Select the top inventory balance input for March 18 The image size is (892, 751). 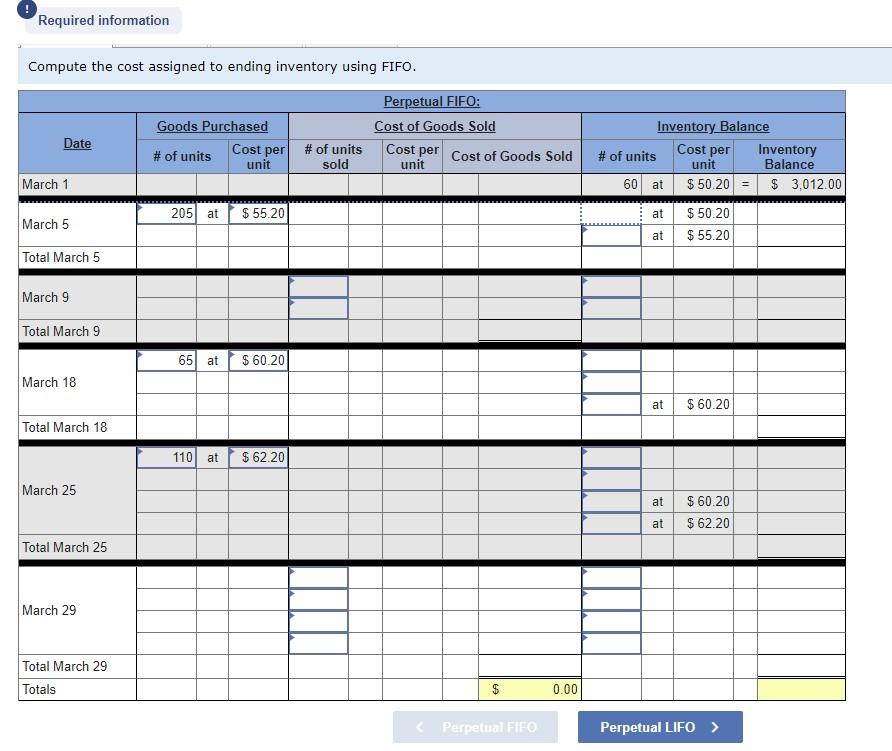(610, 360)
